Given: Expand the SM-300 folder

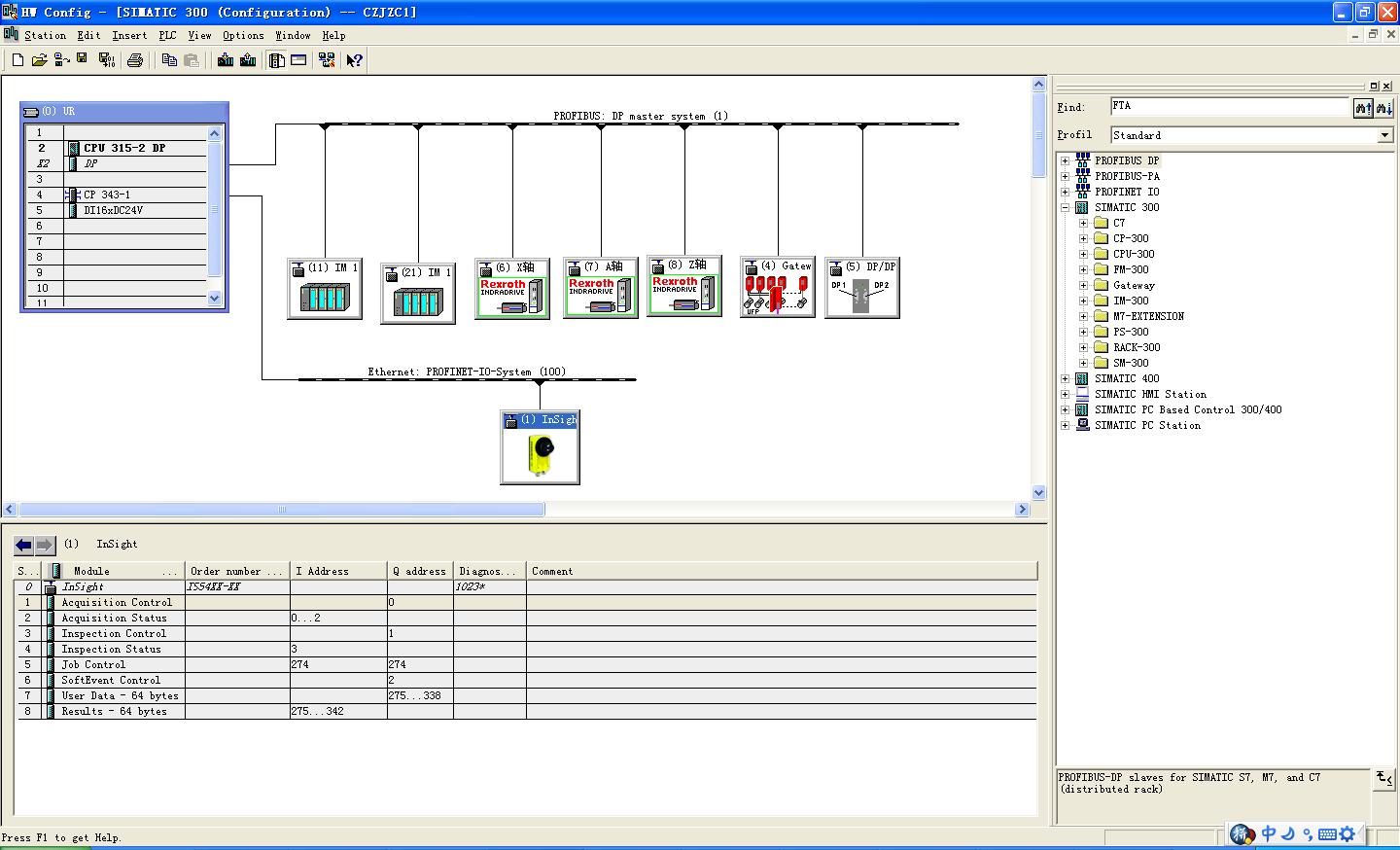Looking at the screenshot, I should (1083, 363).
